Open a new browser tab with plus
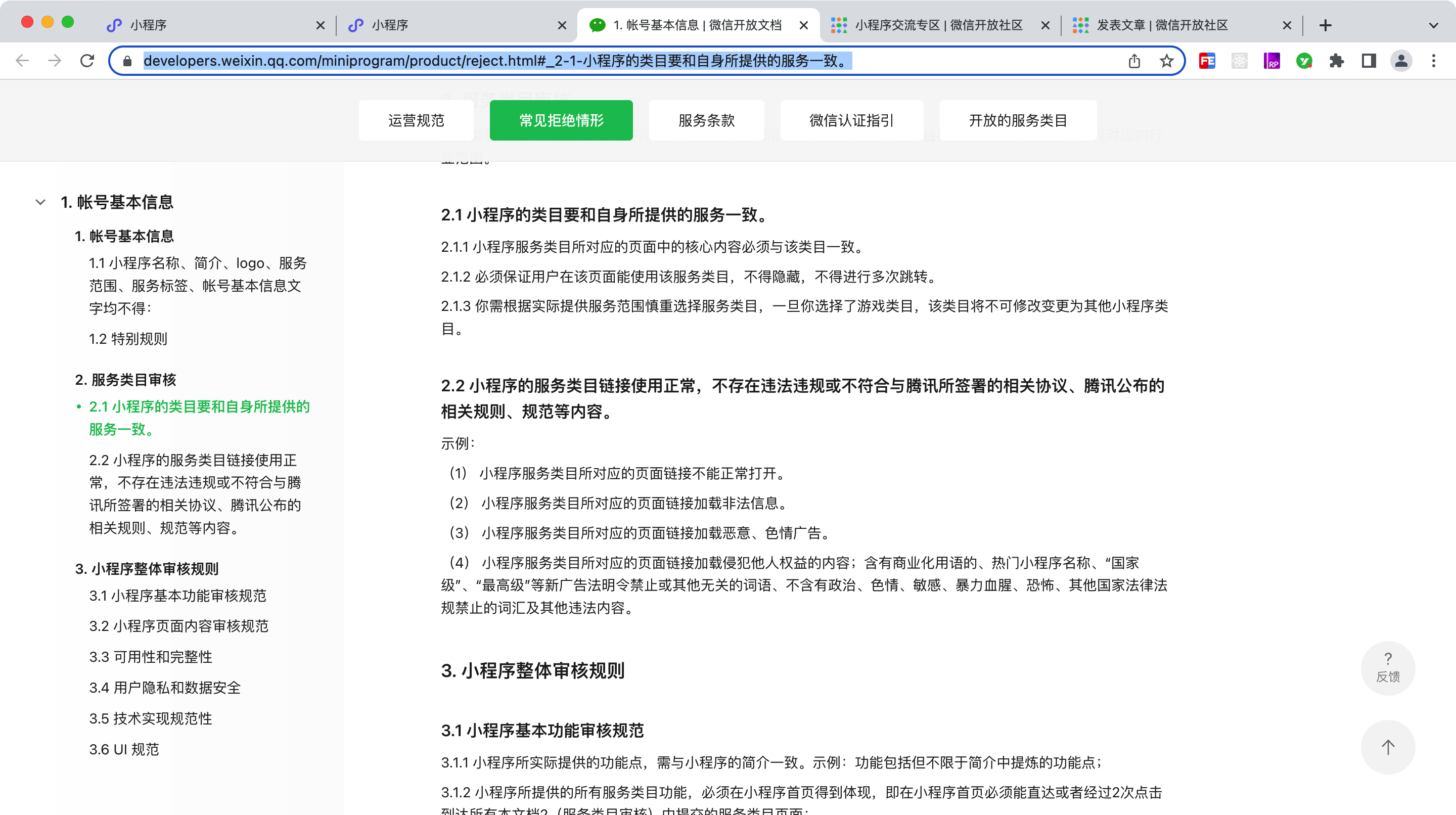 1326,25
